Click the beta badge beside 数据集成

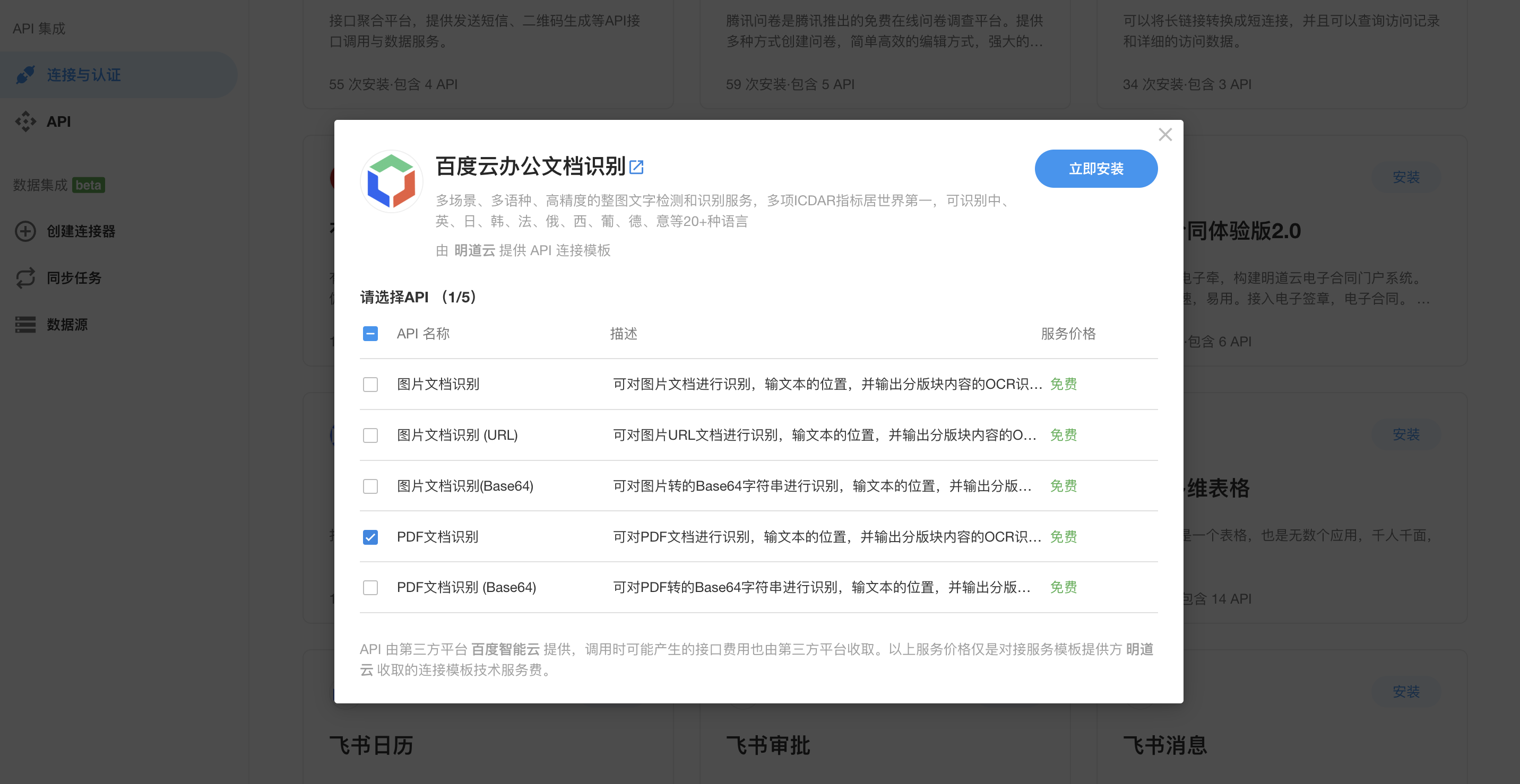[x=89, y=185]
